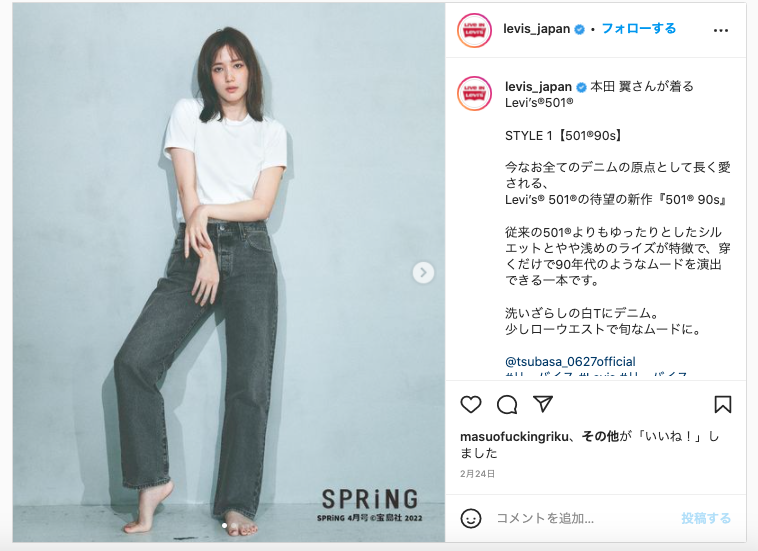Open the @tsubasa_0627official mention link
Image resolution: width=758 pixels, height=551 pixels.
(x=570, y=362)
